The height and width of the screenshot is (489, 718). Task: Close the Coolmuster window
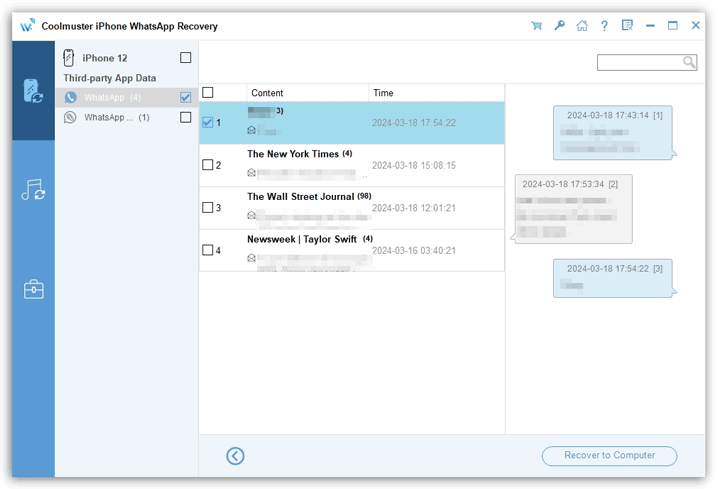[x=695, y=26]
